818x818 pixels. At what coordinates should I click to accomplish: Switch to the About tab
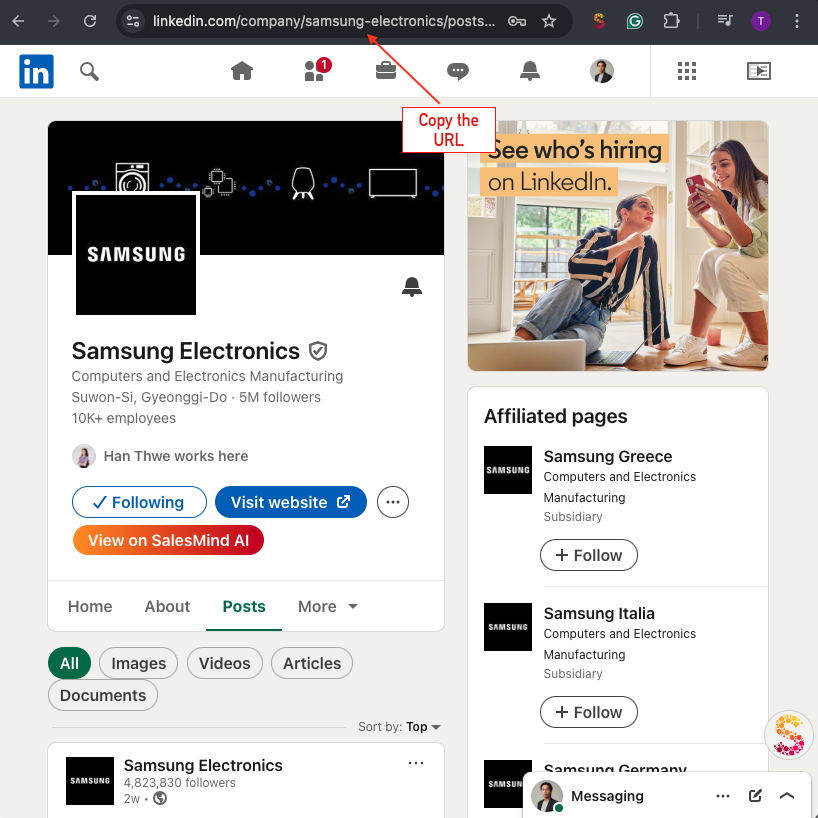point(167,606)
